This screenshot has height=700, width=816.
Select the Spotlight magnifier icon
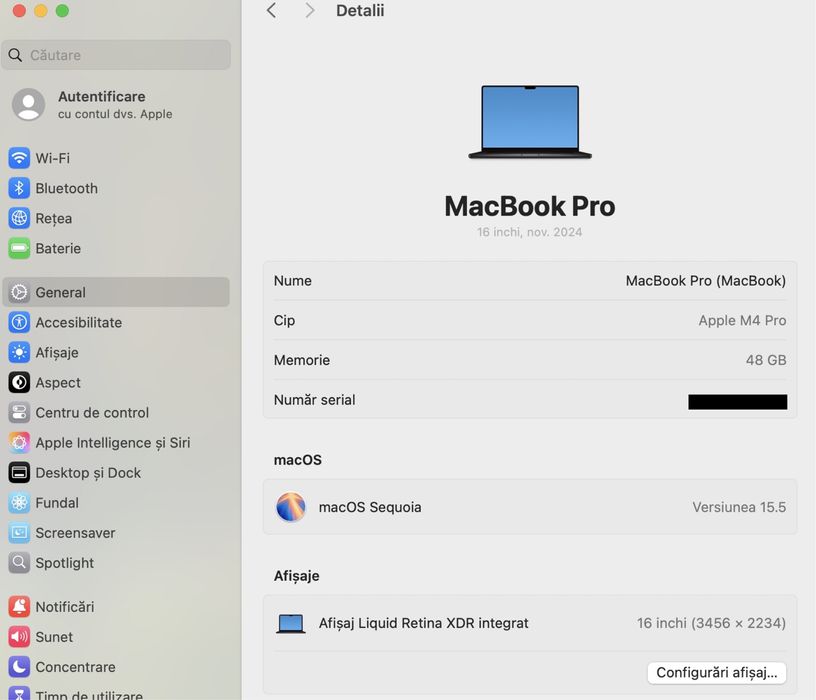19,563
